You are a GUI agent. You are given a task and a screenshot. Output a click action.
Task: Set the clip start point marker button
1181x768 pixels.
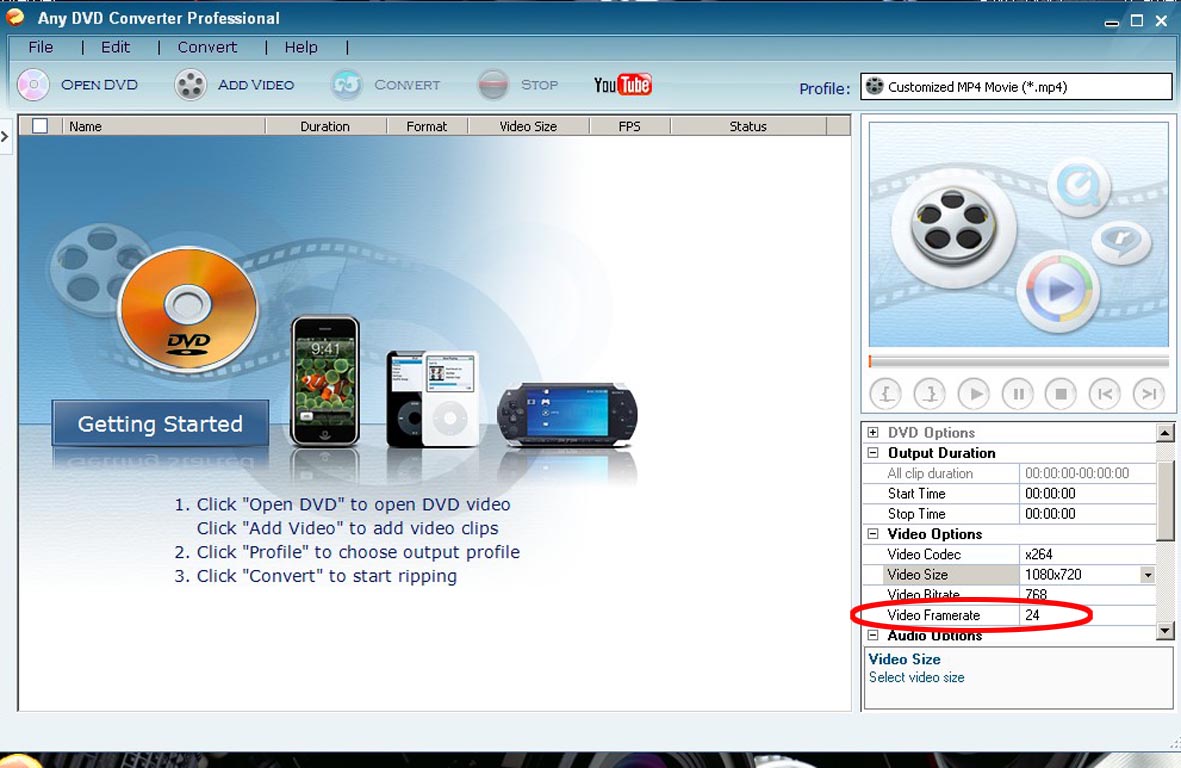click(x=885, y=394)
